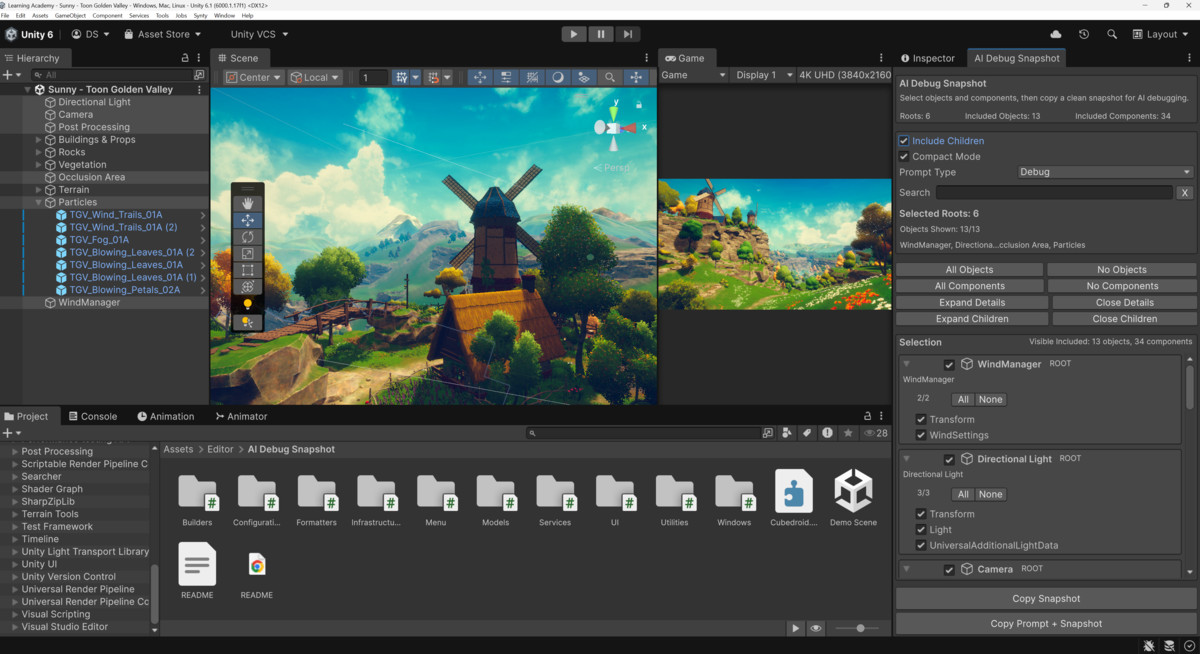Open the Prompt Type Debug dropdown
The width and height of the screenshot is (1200, 654).
point(1105,172)
